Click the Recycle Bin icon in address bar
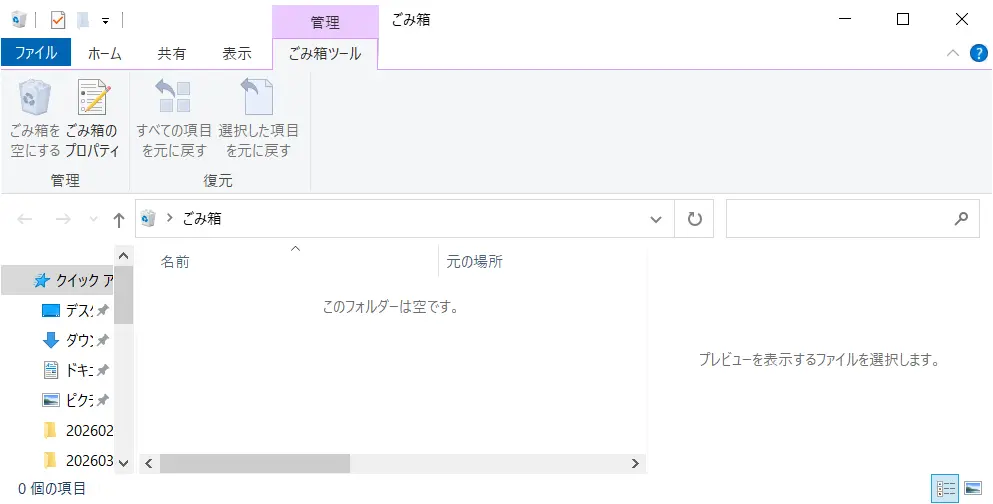This screenshot has height=504, width=993. point(148,218)
